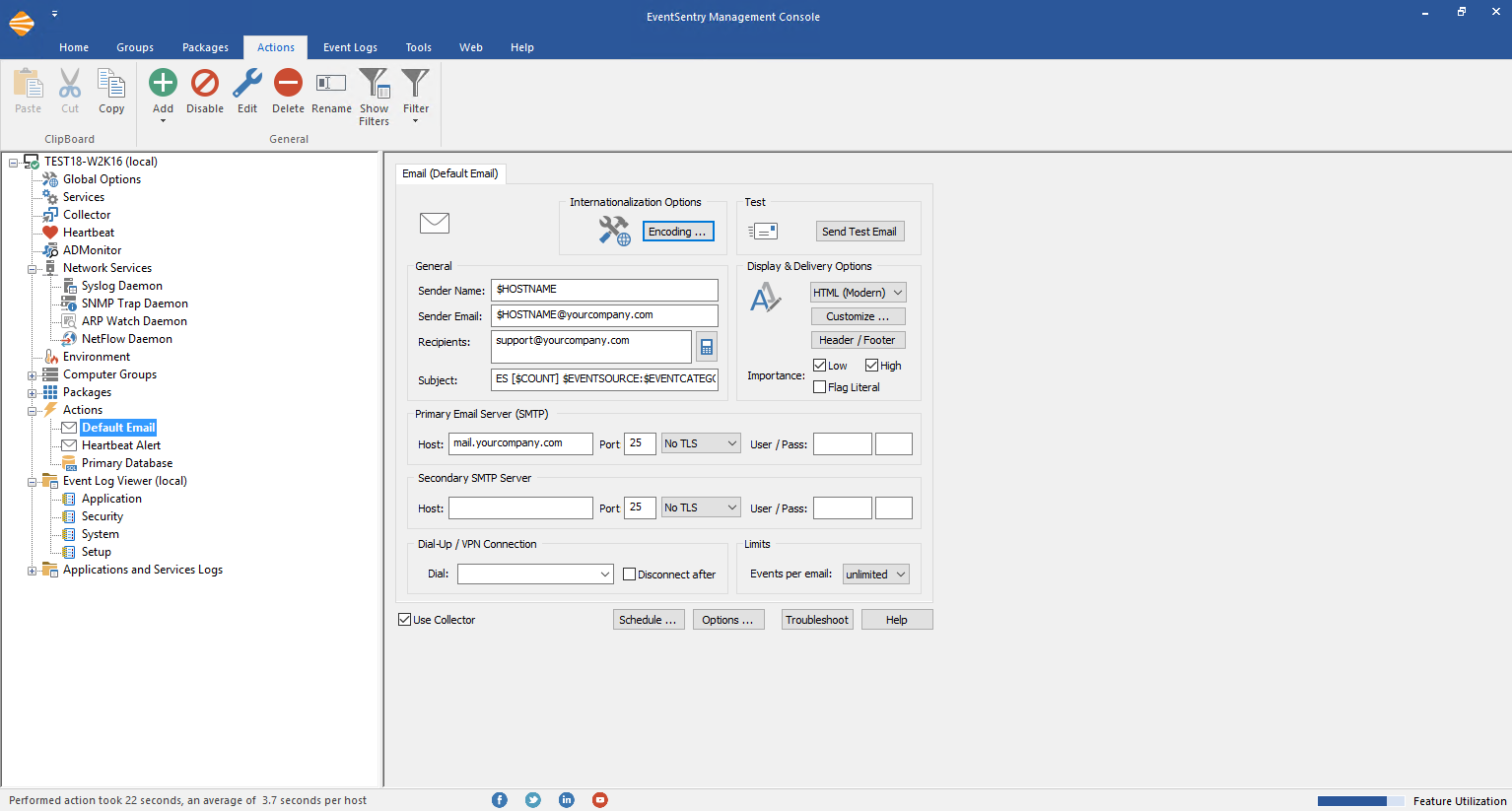Click the EventSentry logo icon
The height and width of the screenshot is (811, 1512).
(22, 22)
